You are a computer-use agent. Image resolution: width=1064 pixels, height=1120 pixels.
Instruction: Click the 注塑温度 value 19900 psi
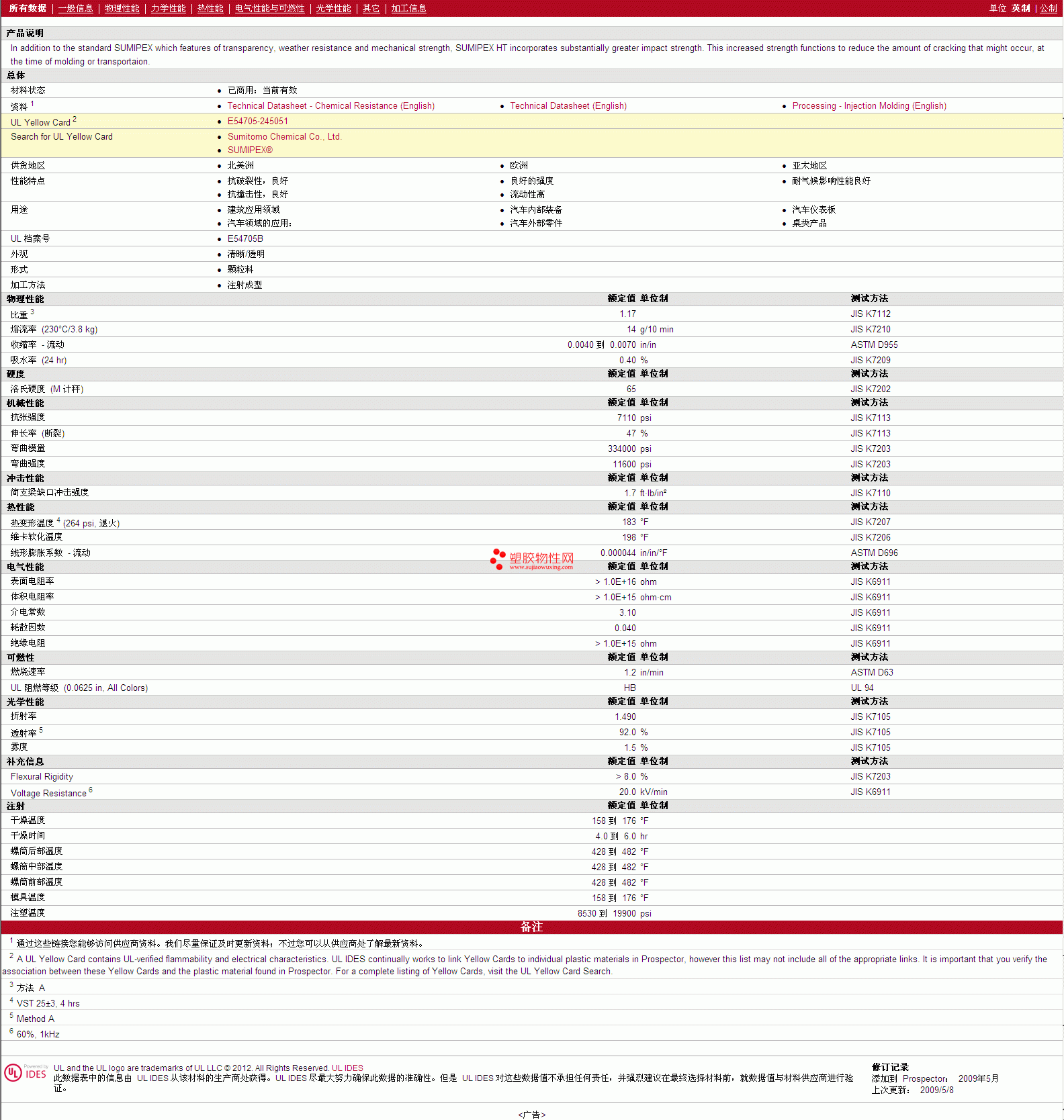[x=632, y=914]
